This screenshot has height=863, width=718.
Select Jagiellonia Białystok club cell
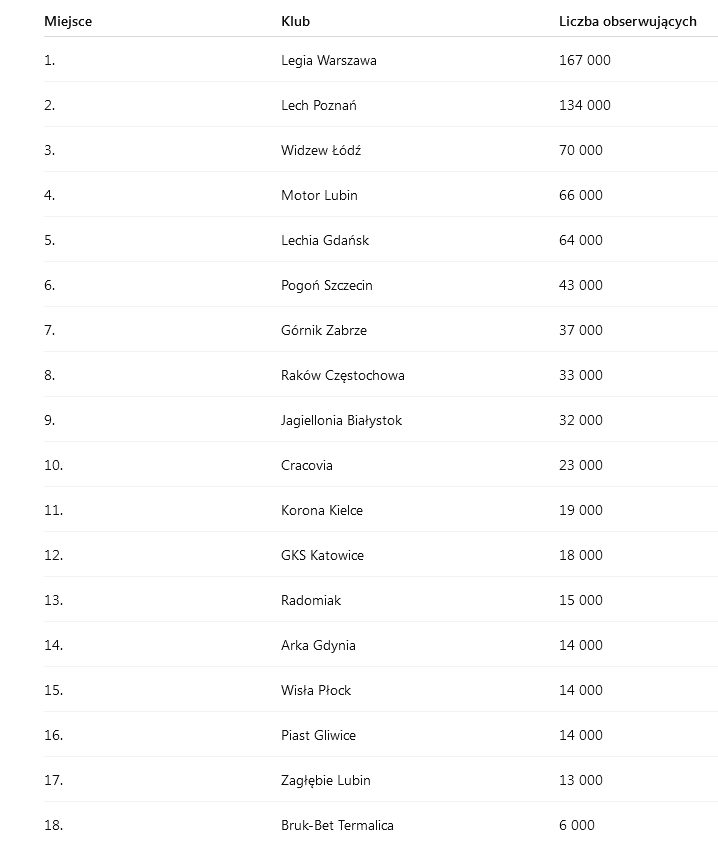tap(341, 420)
